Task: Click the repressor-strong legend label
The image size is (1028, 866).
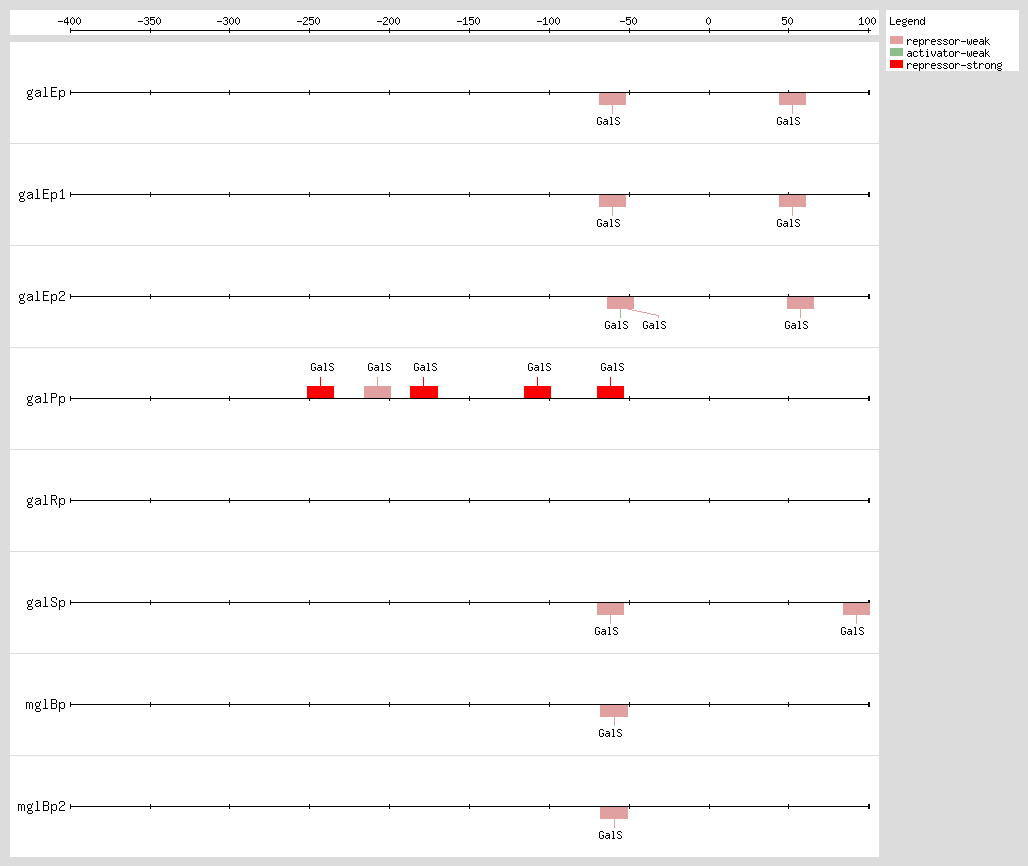Action: click(954, 65)
